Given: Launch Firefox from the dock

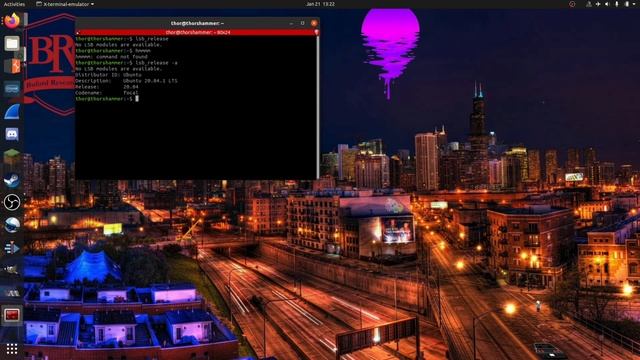Looking at the screenshot, I should [x=12, y=20].
